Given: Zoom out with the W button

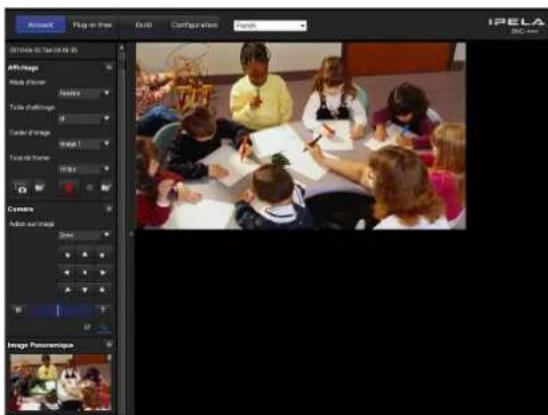Looking at the screenshot, I should point(19,309).
